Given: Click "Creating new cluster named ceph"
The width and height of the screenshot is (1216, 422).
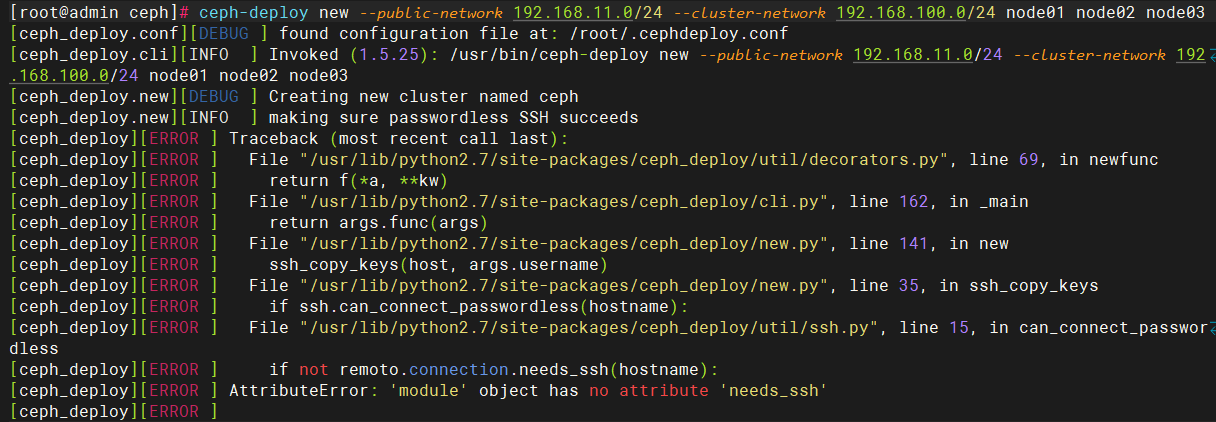Looking at the screenshot, I should 424,97.
